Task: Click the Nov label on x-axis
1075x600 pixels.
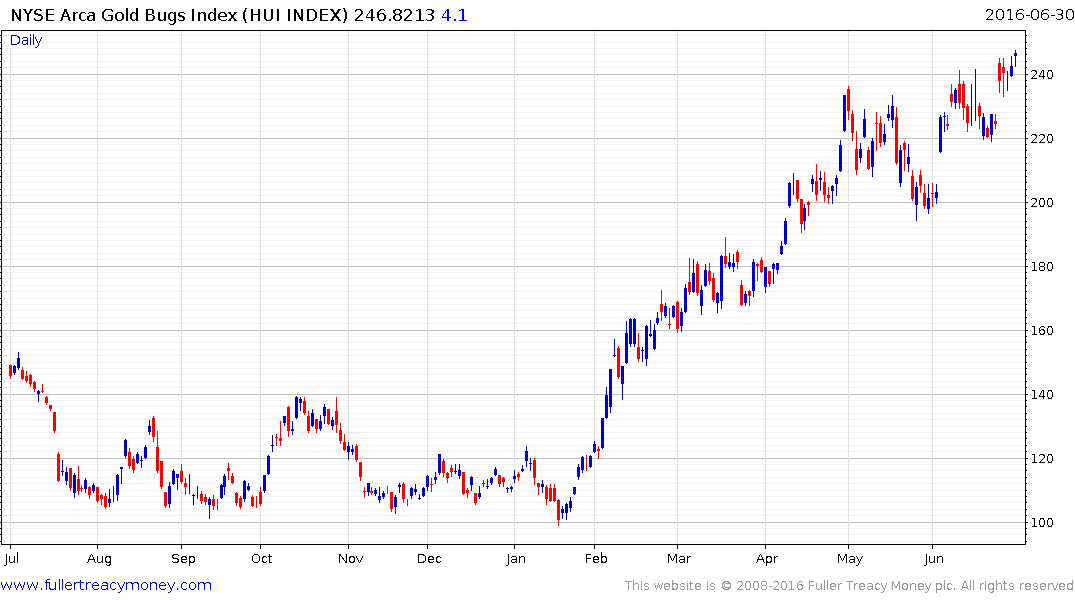Action: coord(350,558)
